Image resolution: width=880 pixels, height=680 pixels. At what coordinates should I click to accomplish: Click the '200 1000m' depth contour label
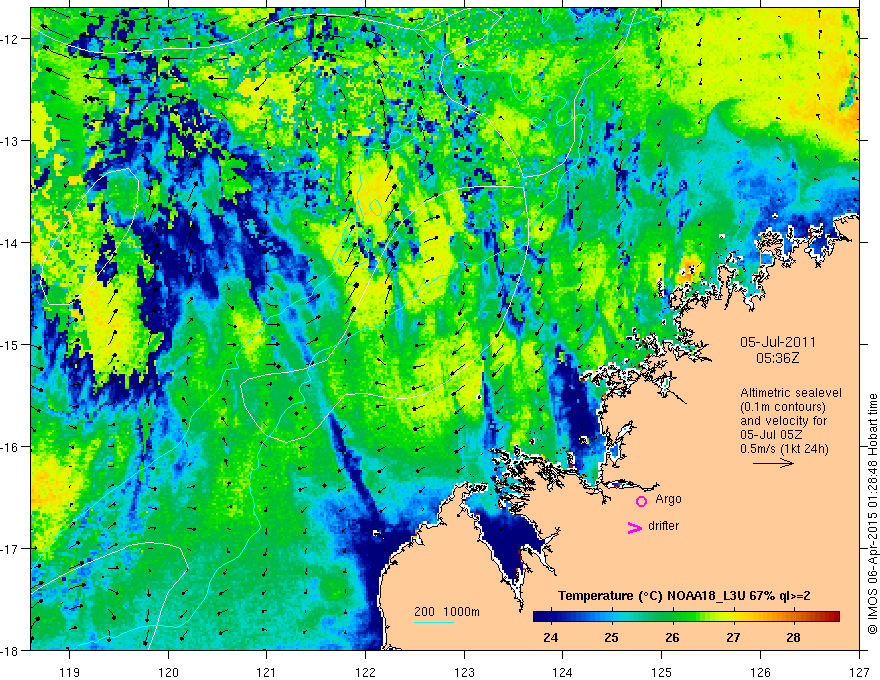(x=447, y=612)
